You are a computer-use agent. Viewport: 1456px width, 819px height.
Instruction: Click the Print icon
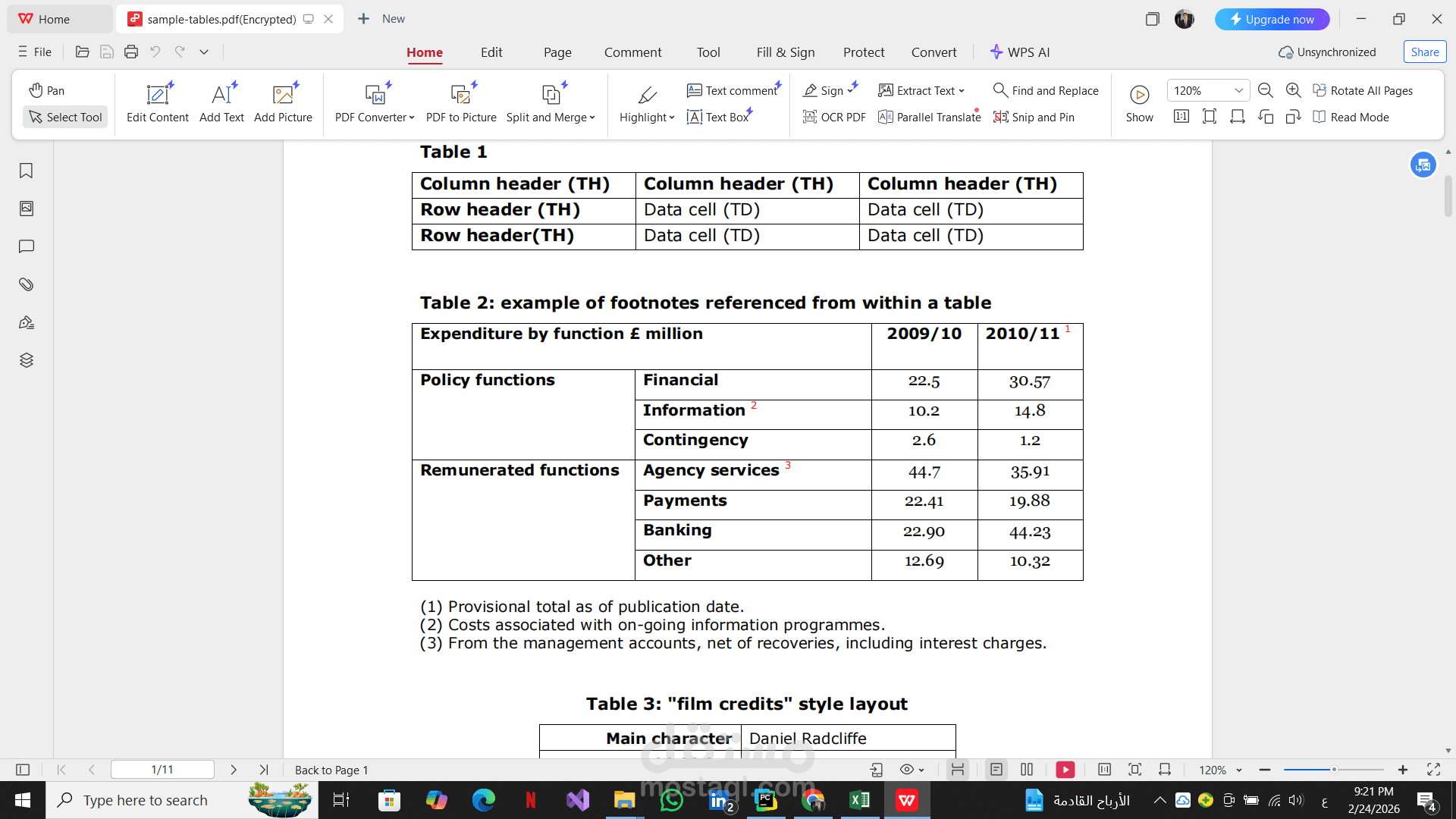tap(131, 52)
